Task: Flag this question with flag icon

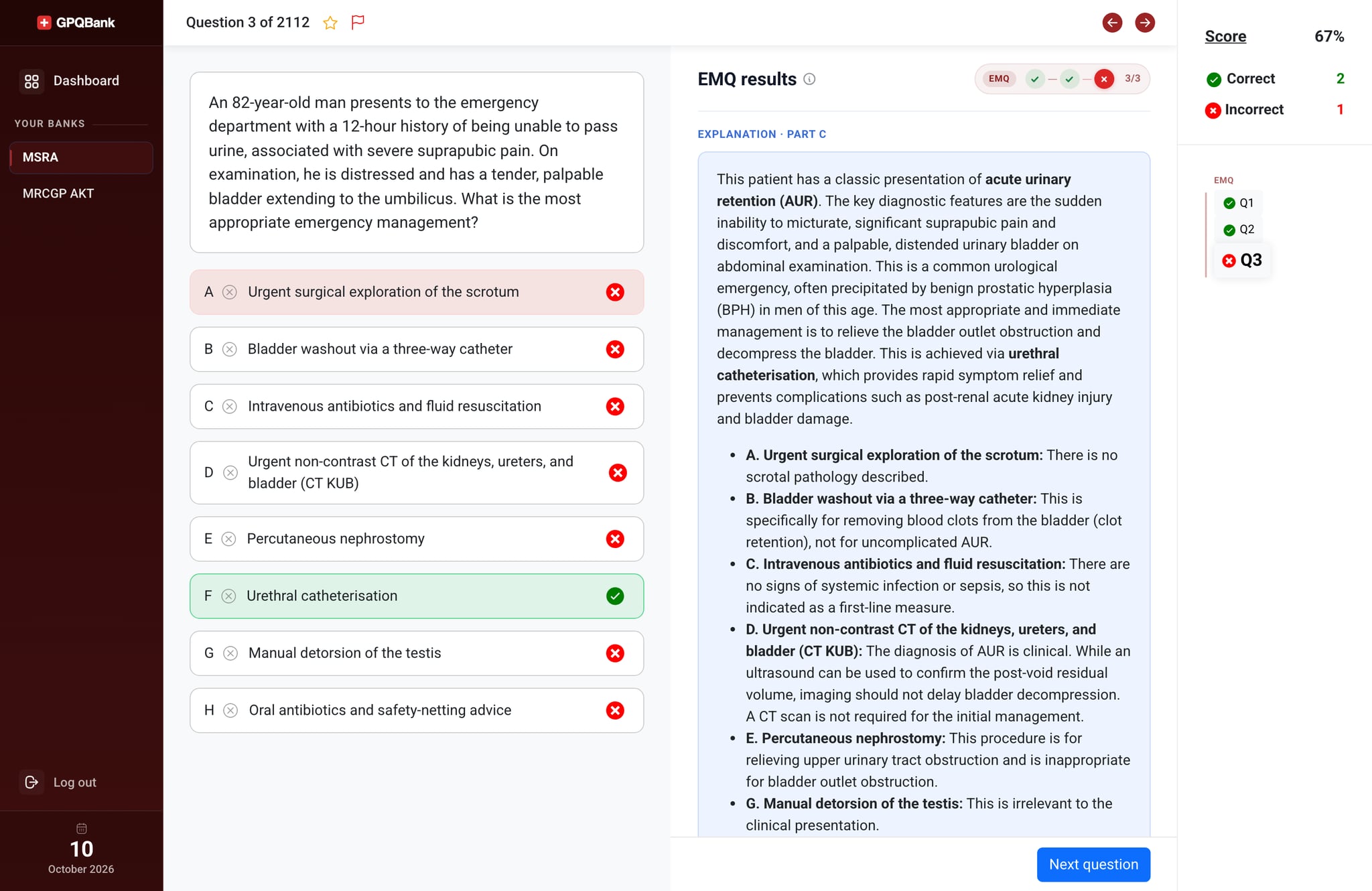Action: 358,23
